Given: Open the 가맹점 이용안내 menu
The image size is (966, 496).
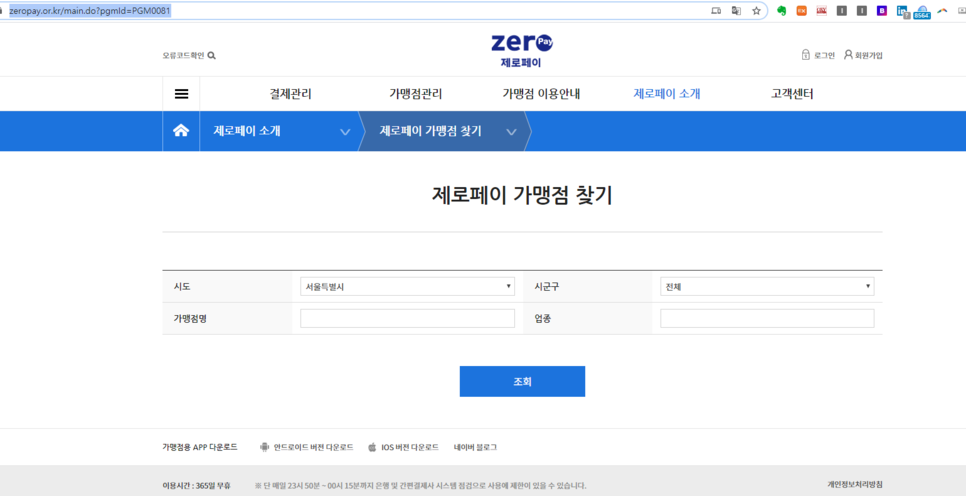Looking at the screenshot, I should 541,94.
